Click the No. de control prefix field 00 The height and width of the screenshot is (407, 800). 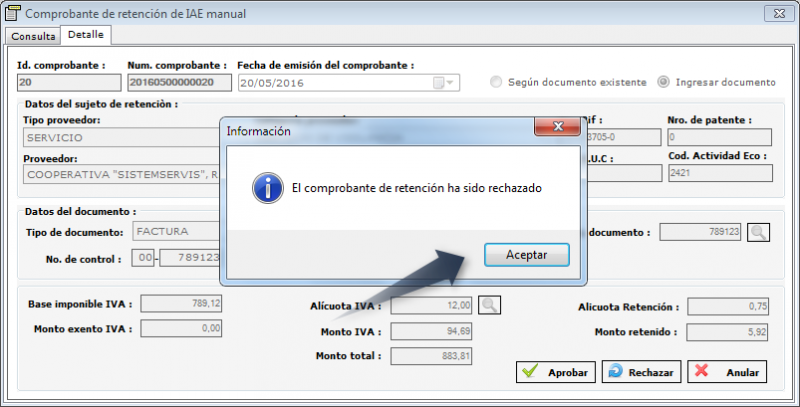click(143, 258)
